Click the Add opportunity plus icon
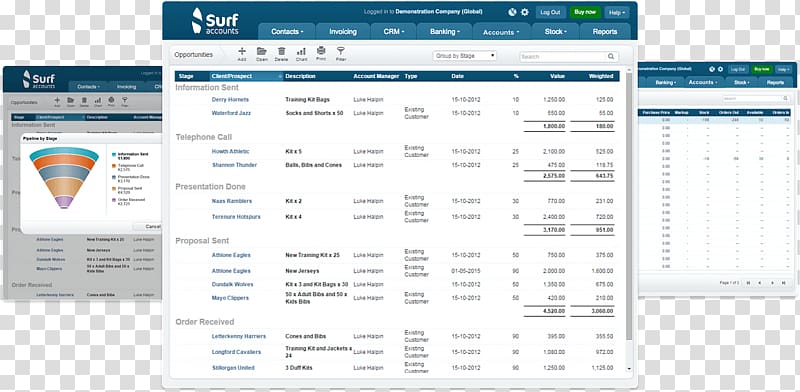The image size is (800, 392). point(242,51)
